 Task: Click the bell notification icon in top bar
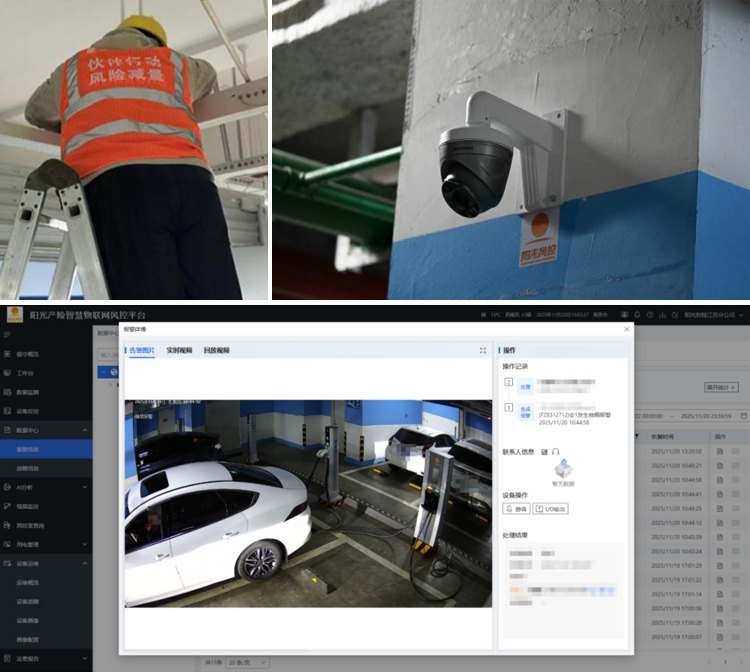coord(637,315)
